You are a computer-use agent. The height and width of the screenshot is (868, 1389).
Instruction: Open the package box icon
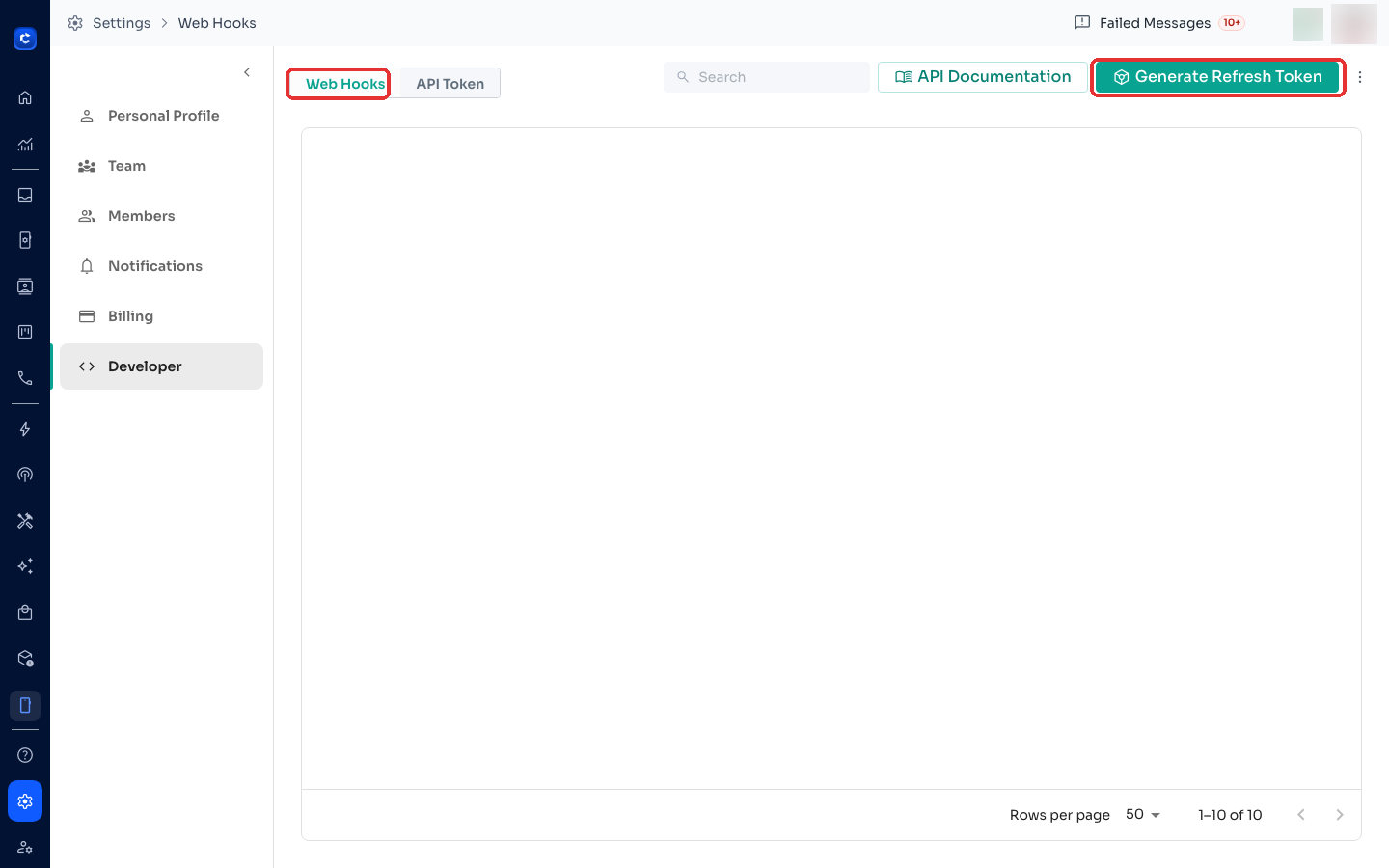click(x=25, y=659)
